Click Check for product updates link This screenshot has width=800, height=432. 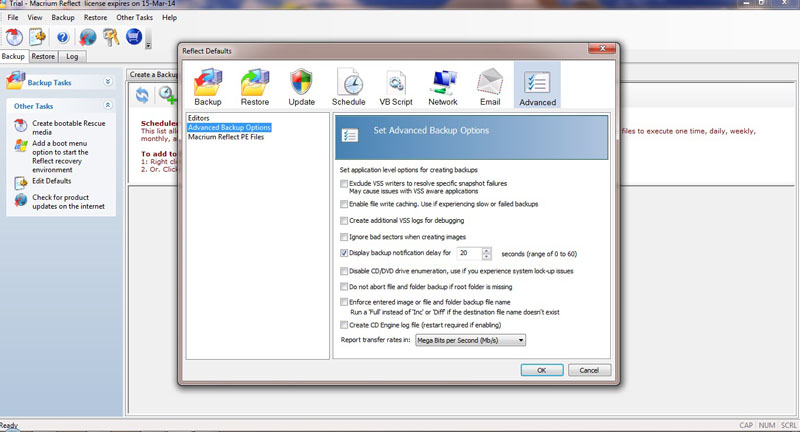coord(68,202)
